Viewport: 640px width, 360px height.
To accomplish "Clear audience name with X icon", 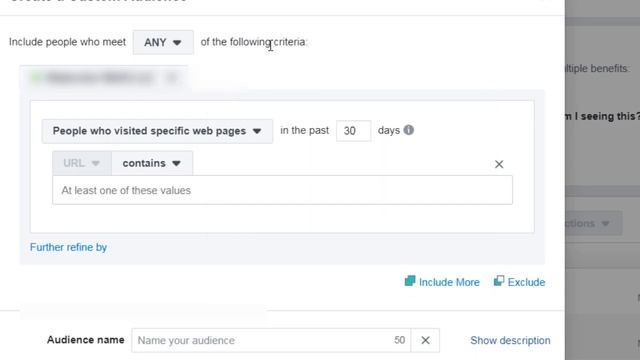I will click(425, 340).
